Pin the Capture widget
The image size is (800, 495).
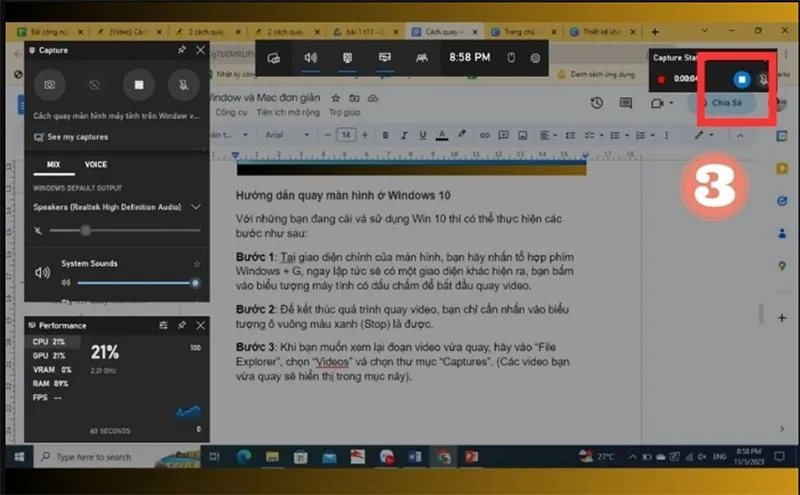tap(182, 50)
